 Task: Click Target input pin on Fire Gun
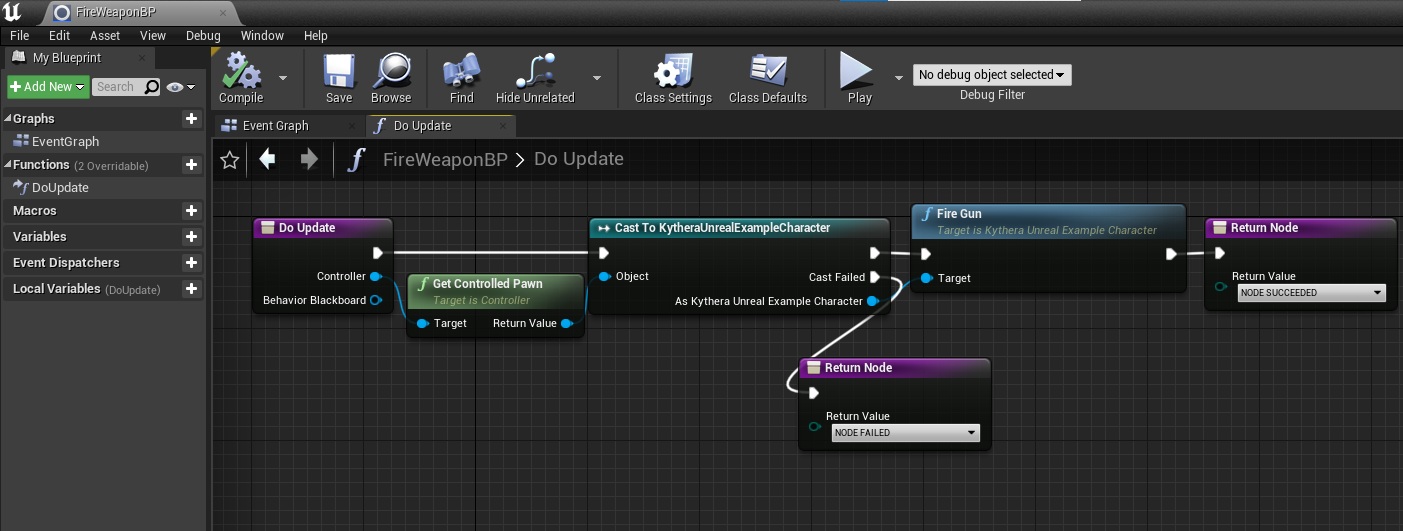point(926,278)
